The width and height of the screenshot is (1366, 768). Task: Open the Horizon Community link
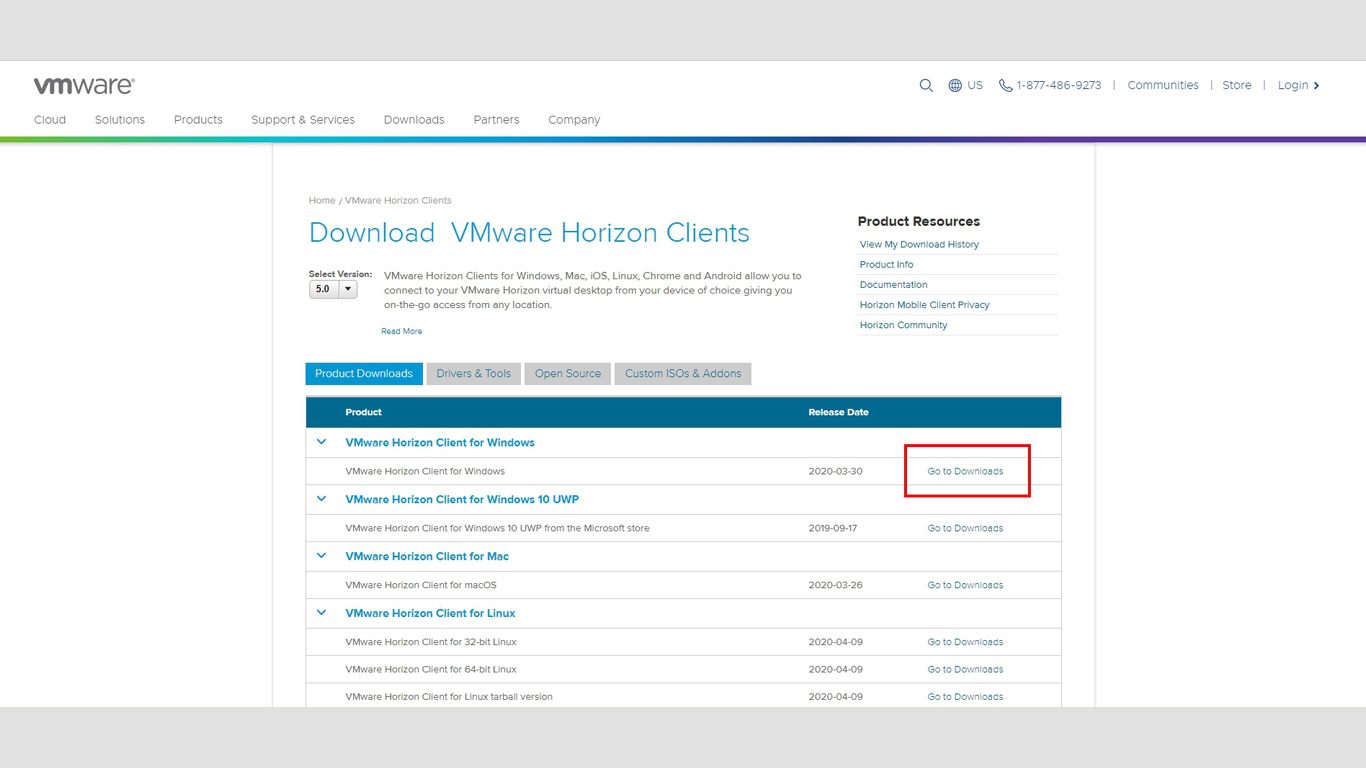click(x=903, y=325)
